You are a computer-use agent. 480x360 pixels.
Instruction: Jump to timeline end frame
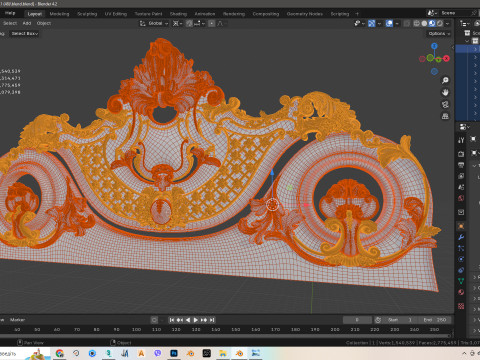point(212,320)
